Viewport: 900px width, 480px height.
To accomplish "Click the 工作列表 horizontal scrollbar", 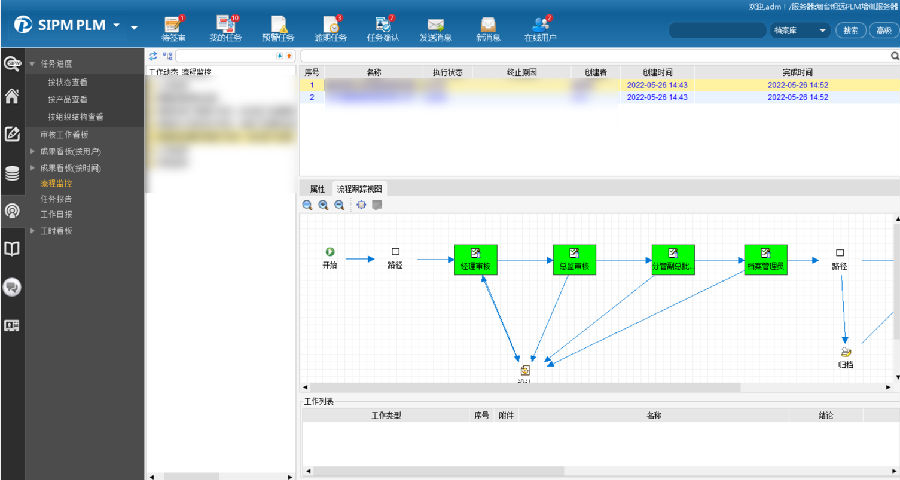I will (437, 471).
